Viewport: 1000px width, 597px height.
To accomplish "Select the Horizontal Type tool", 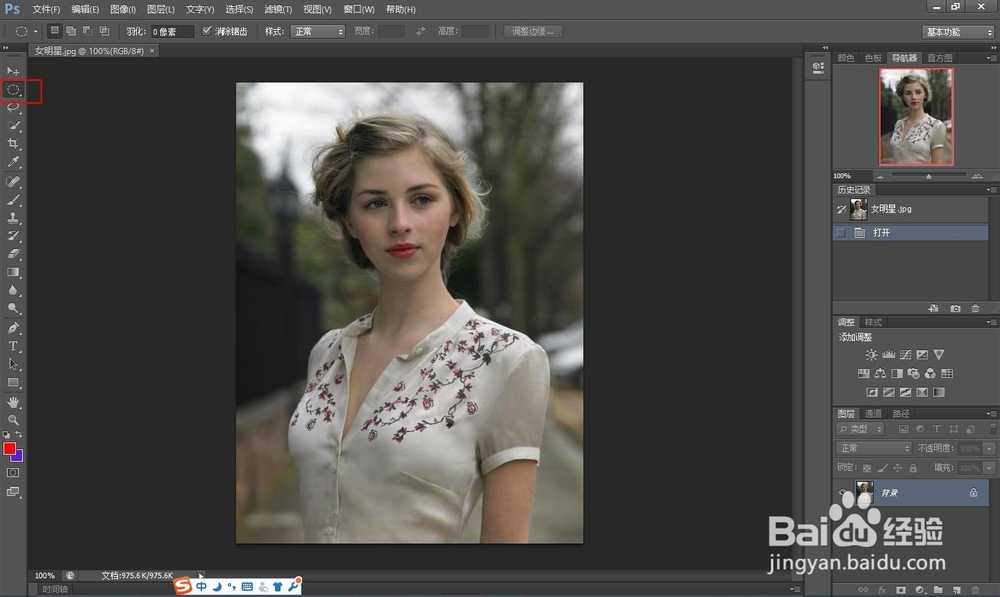I will 13,346.
